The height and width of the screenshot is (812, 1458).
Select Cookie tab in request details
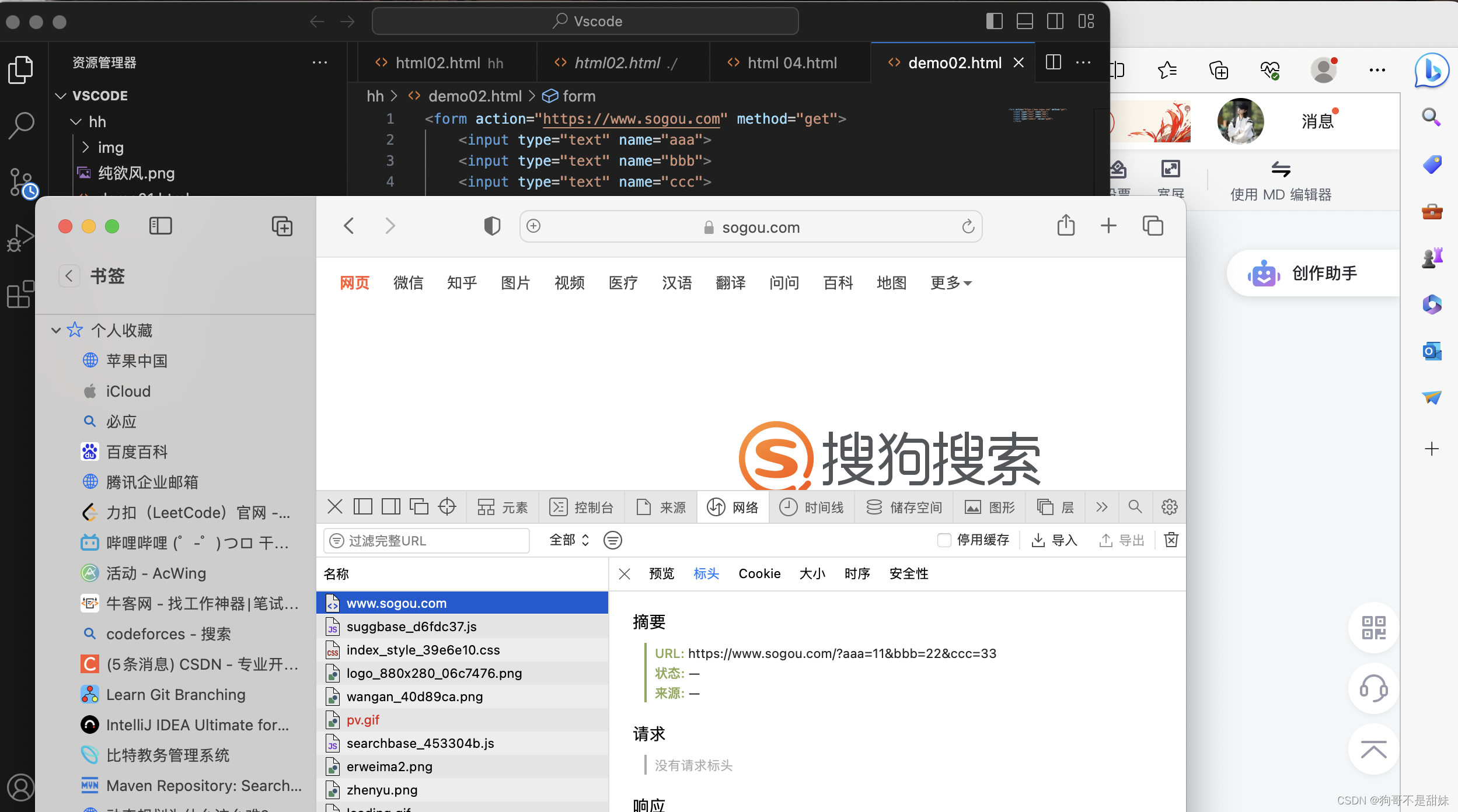(x=759, y=573)
